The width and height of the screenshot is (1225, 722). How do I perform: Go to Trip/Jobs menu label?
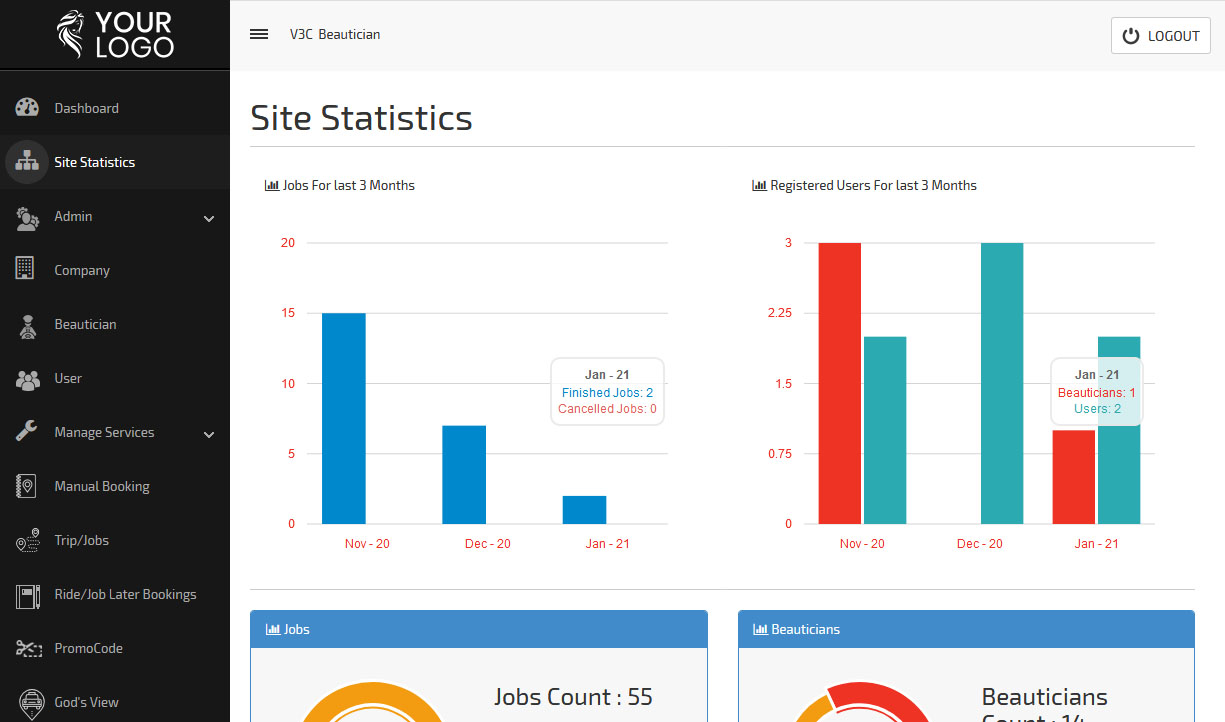(82, 540)
